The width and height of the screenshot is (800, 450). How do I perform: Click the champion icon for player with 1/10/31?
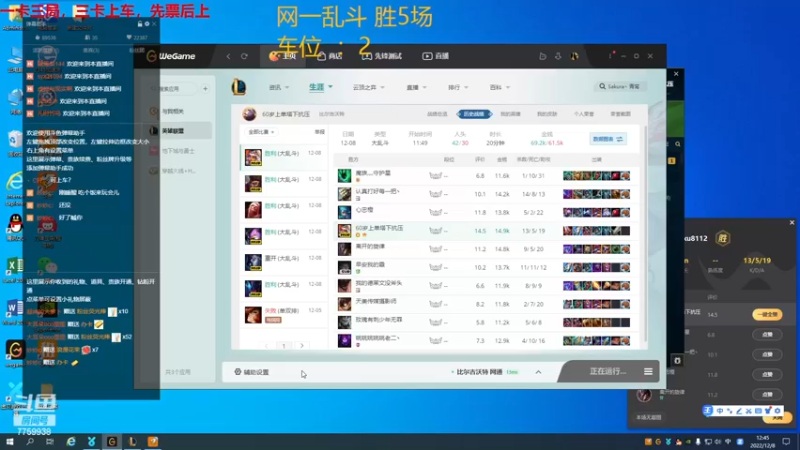pos(344,176)
